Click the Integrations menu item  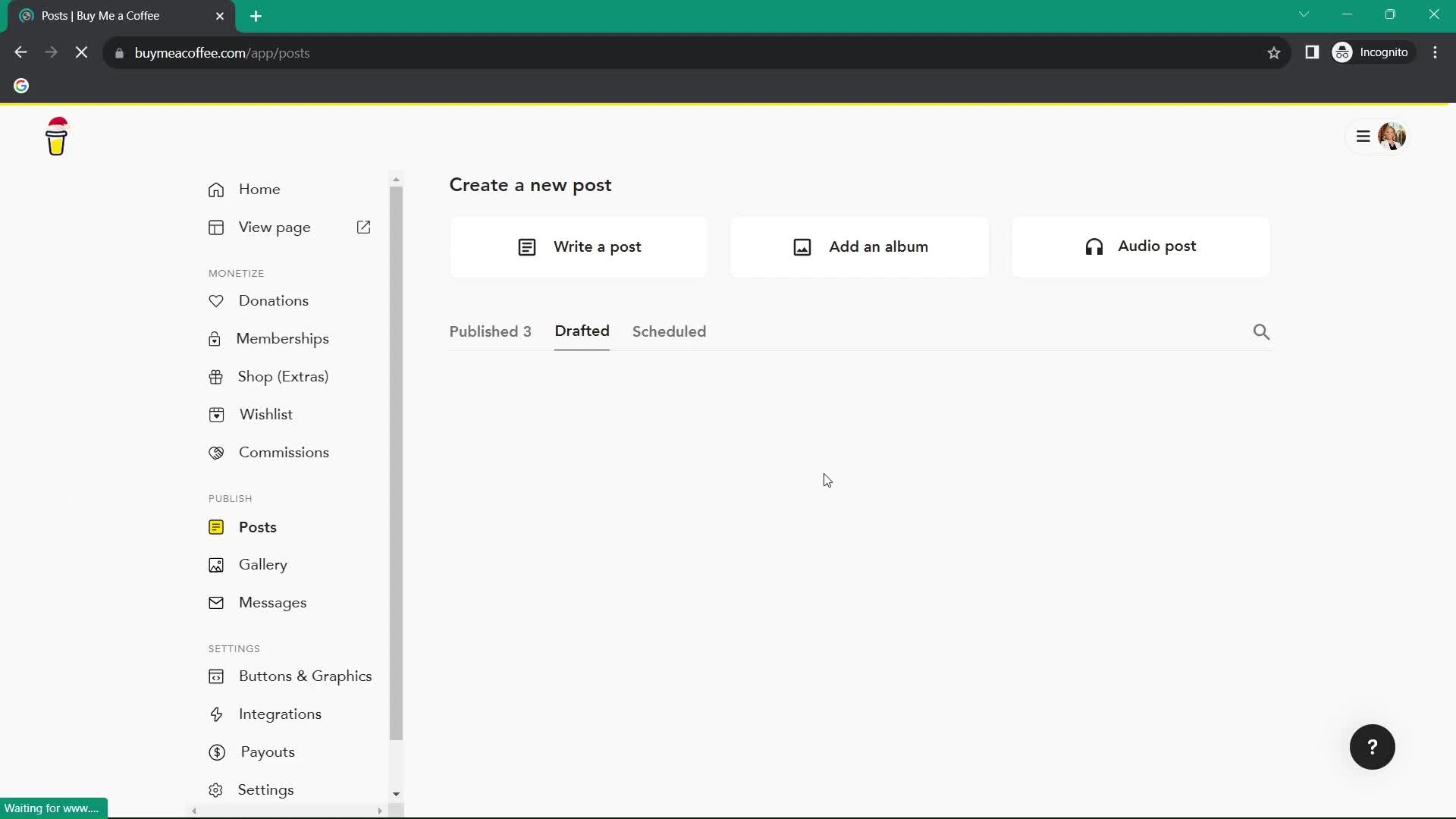(280, 713)
